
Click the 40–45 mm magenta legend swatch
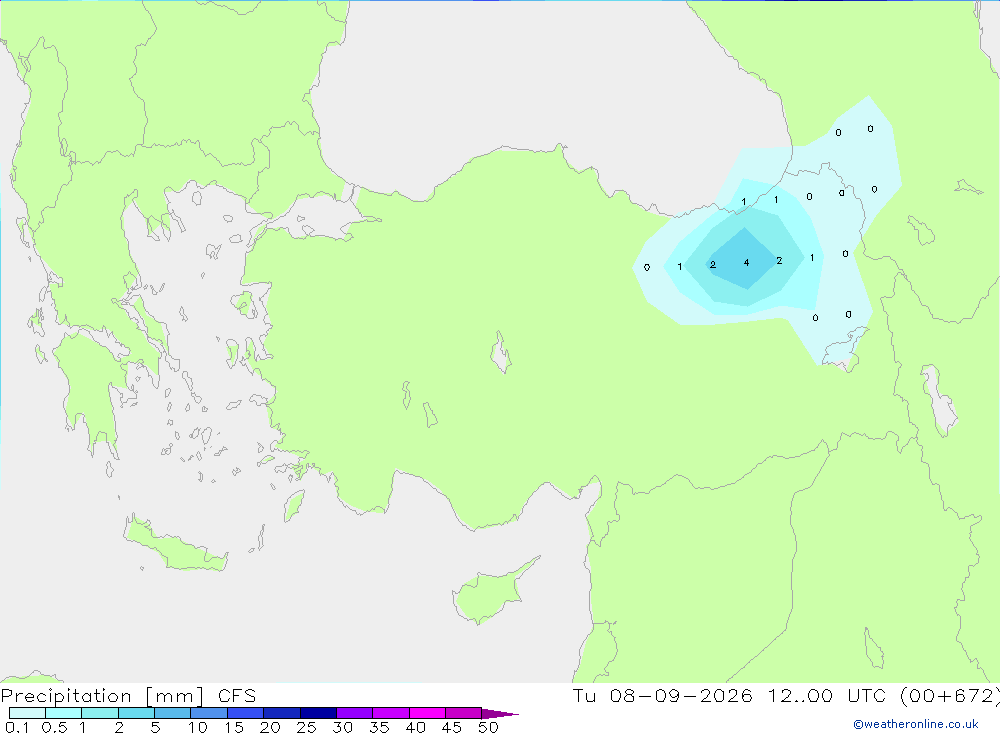pyautogui.click(x=427, y=713)
